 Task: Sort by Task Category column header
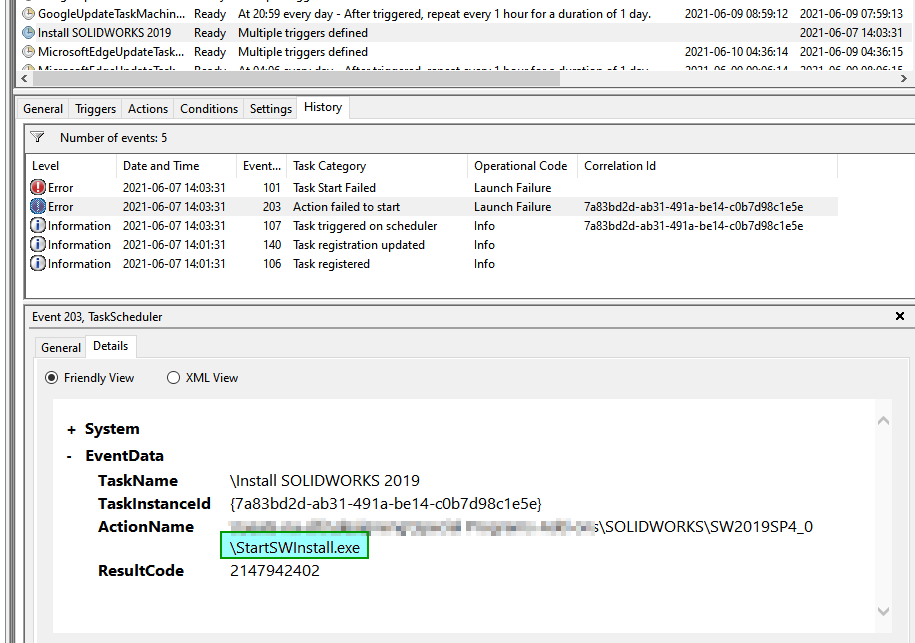click(377, 166)
